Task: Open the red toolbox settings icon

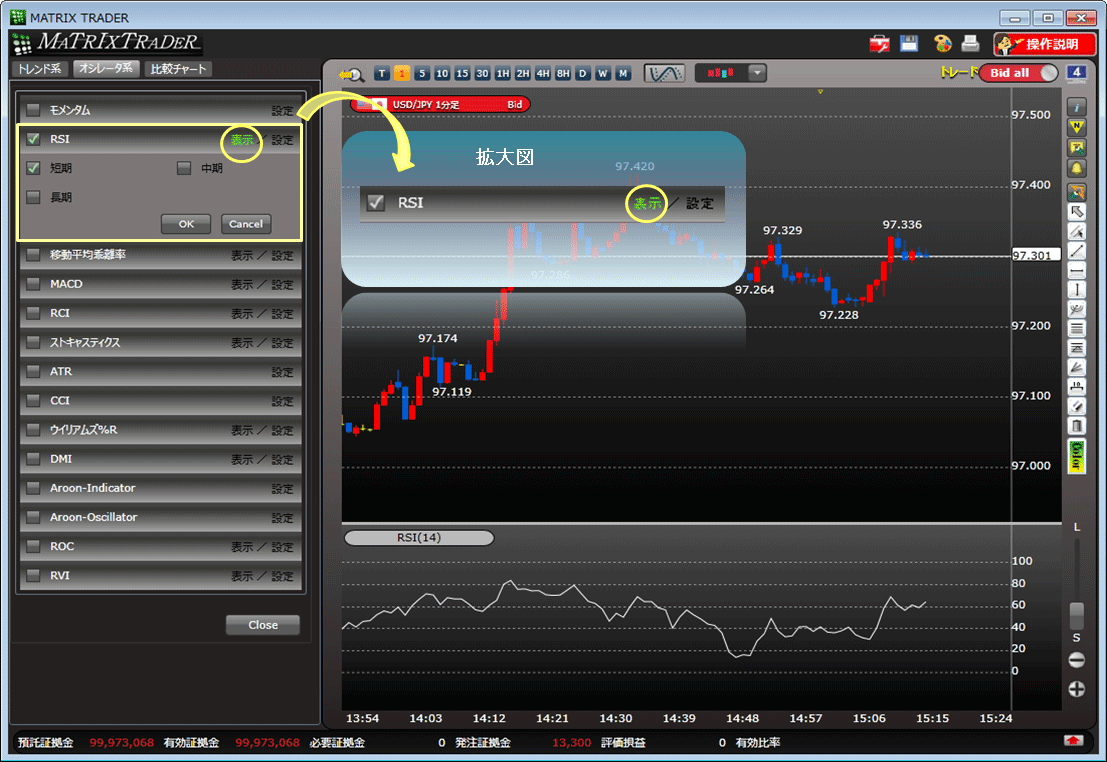Action: 879,44
